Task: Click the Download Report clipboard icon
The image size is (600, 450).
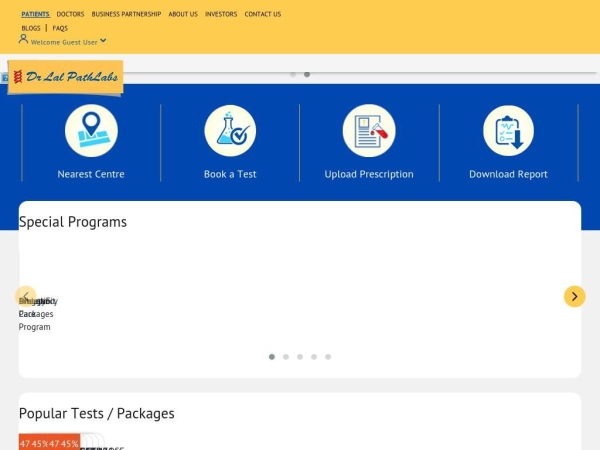Action: [508, 131]
